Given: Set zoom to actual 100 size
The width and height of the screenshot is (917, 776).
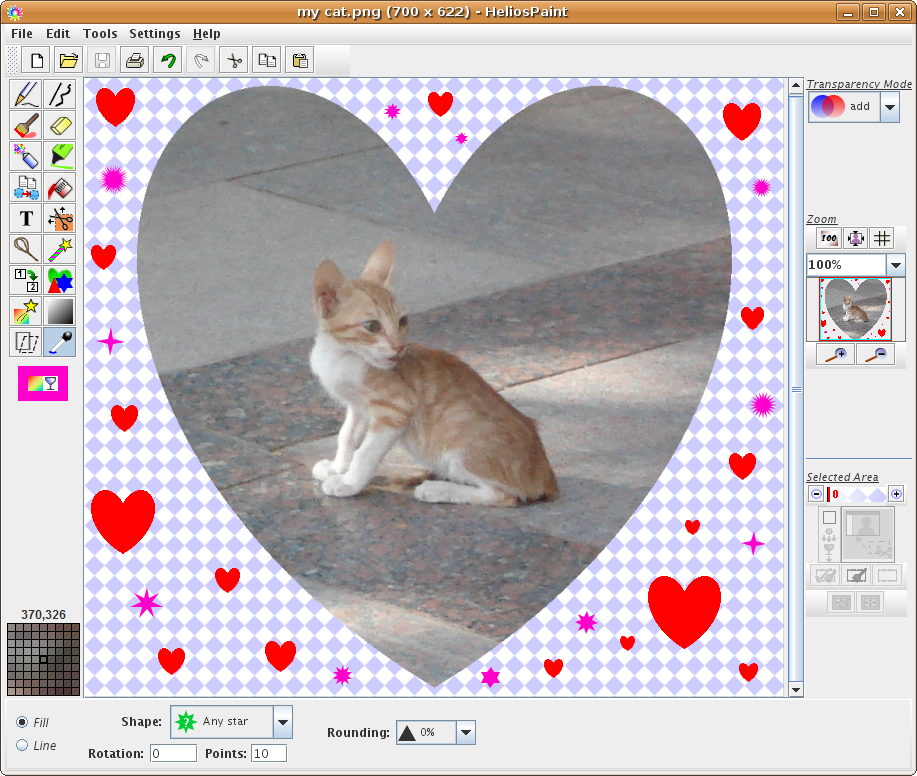Looking at the screenshot, I should 829,238.
